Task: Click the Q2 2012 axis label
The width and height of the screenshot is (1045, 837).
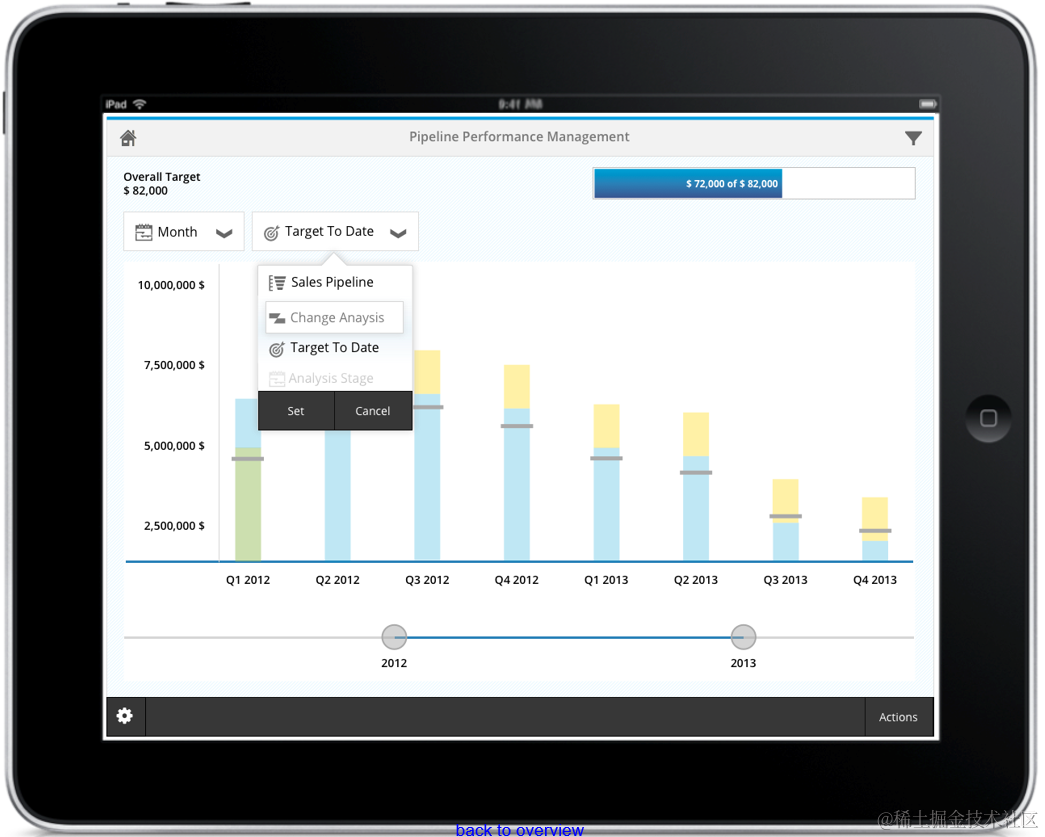Action: (337, 580)
